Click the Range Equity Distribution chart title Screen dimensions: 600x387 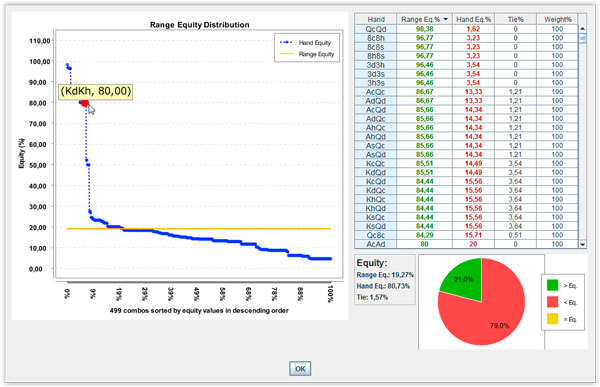tap(199, 24)
